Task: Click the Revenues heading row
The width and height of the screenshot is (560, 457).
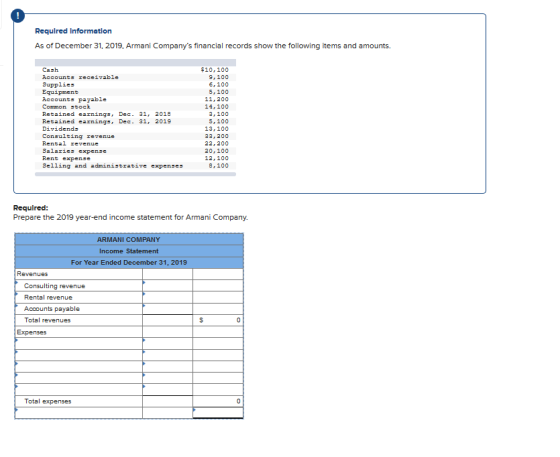Action: [x=79, y=274]
